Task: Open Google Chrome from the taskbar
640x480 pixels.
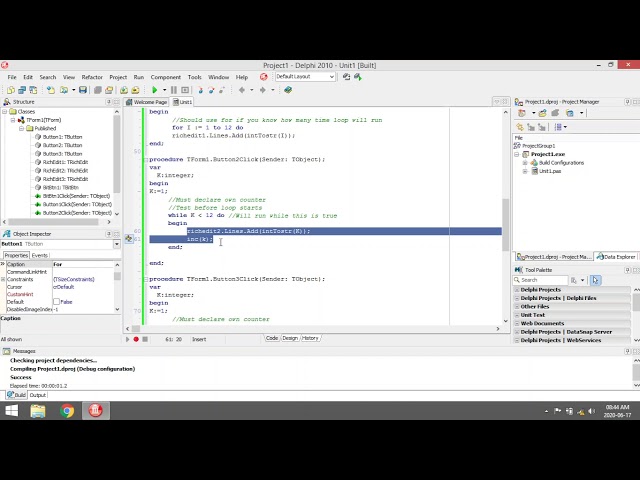Action: click(67, 411)
